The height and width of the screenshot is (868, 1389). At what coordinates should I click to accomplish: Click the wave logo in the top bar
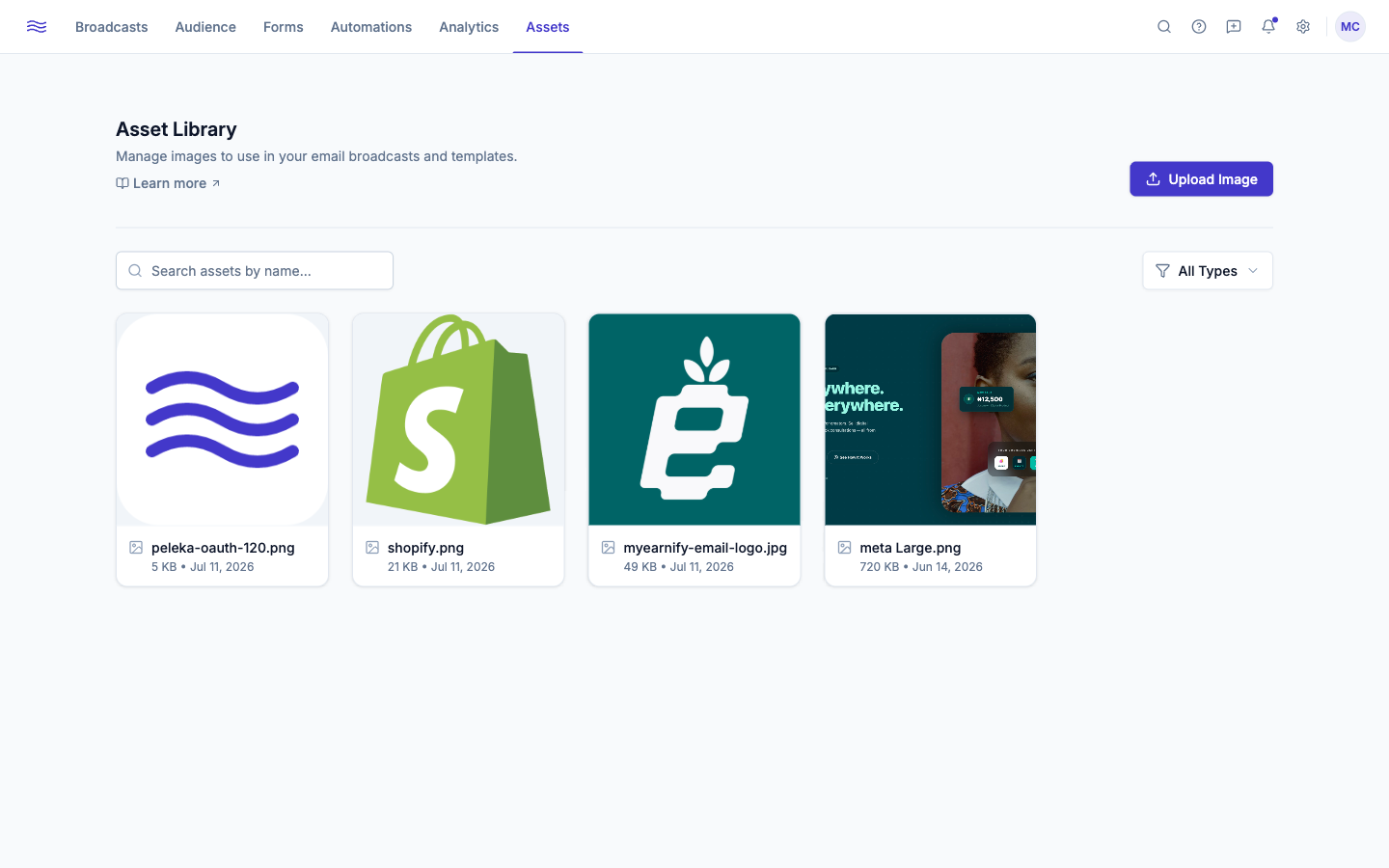[37, 27]
